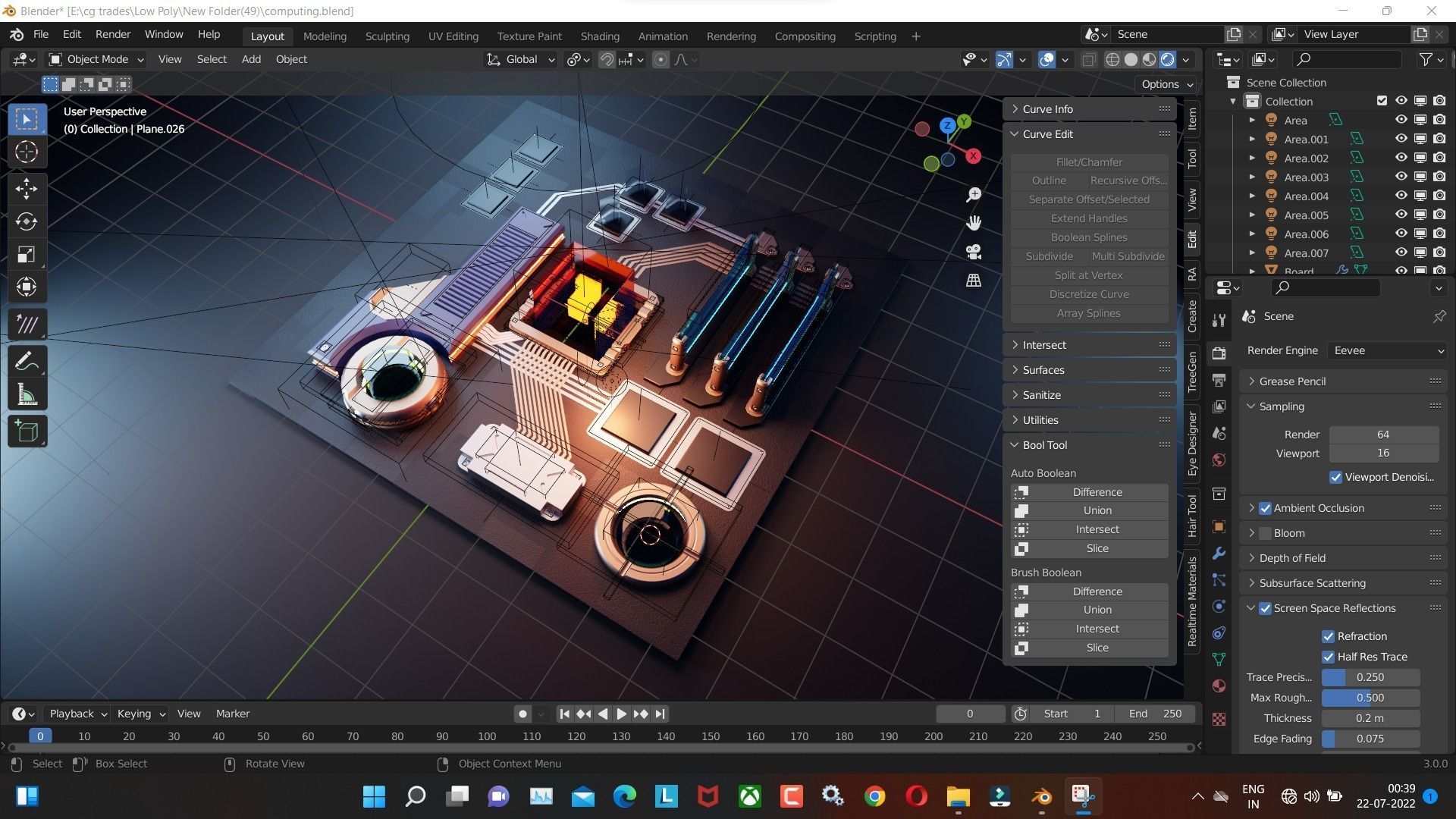Click the zoom viewport gizmo icon
The image size is (1456, 819).
click(974, 195)
